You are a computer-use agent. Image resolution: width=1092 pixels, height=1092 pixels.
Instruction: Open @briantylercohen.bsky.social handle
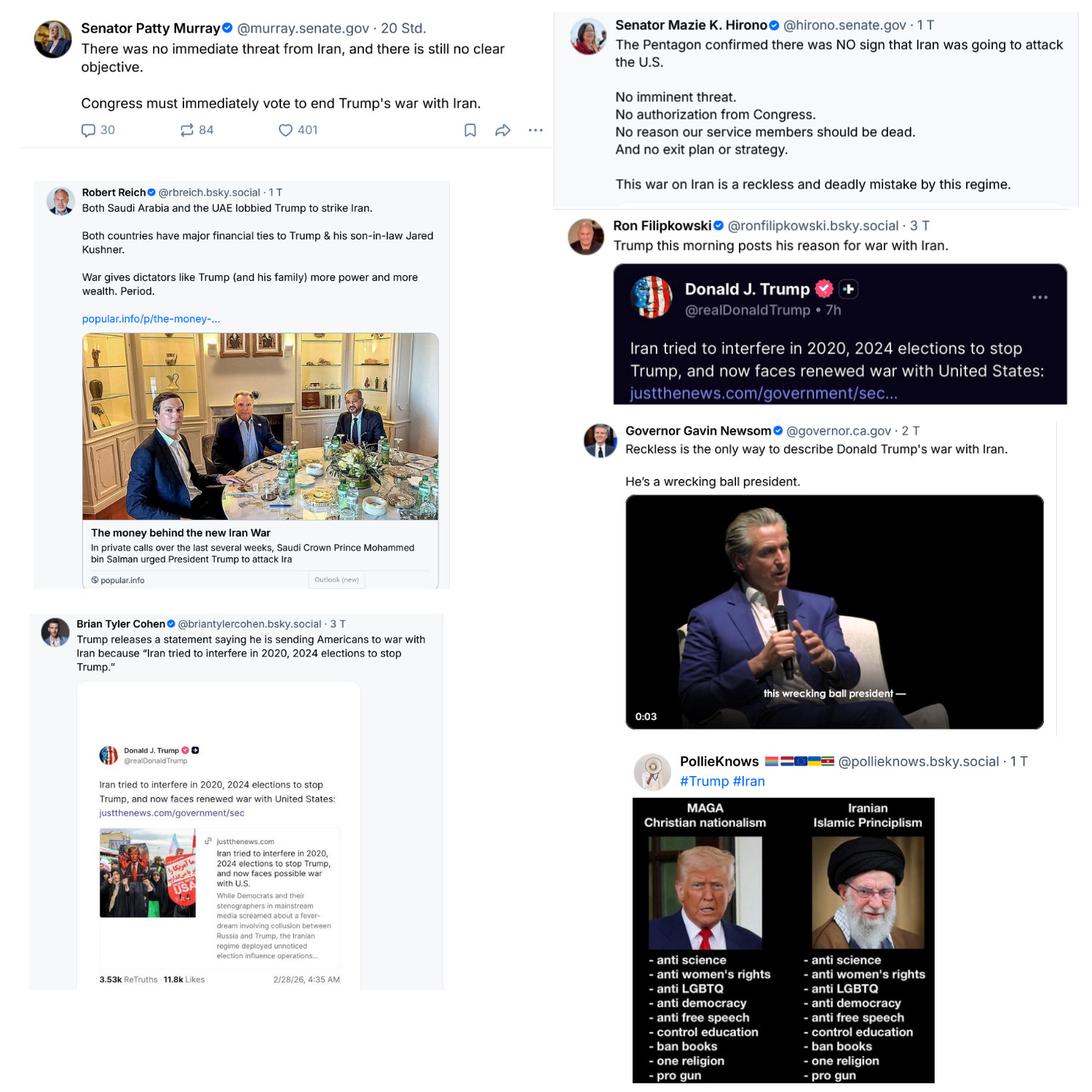click(250, 624)
